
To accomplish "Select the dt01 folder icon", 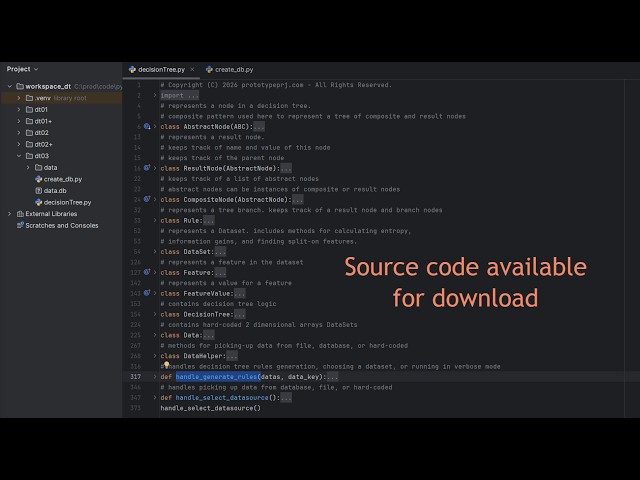I will [29, 109].
